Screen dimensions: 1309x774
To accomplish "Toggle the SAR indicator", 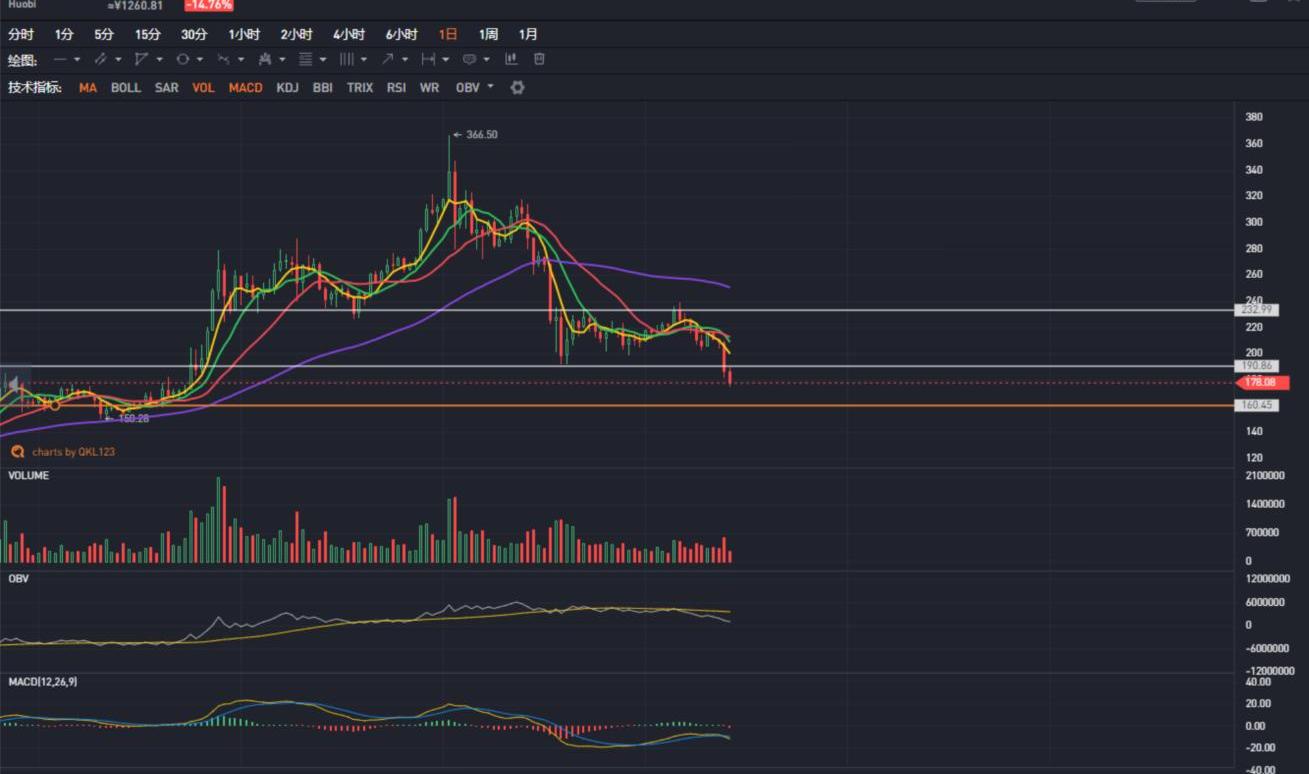I will 167,88.
